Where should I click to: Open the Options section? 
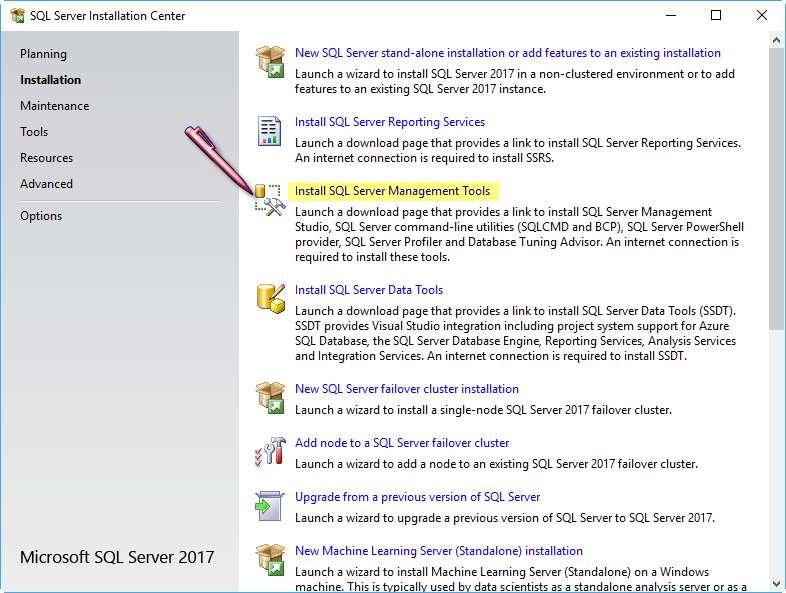41,216
